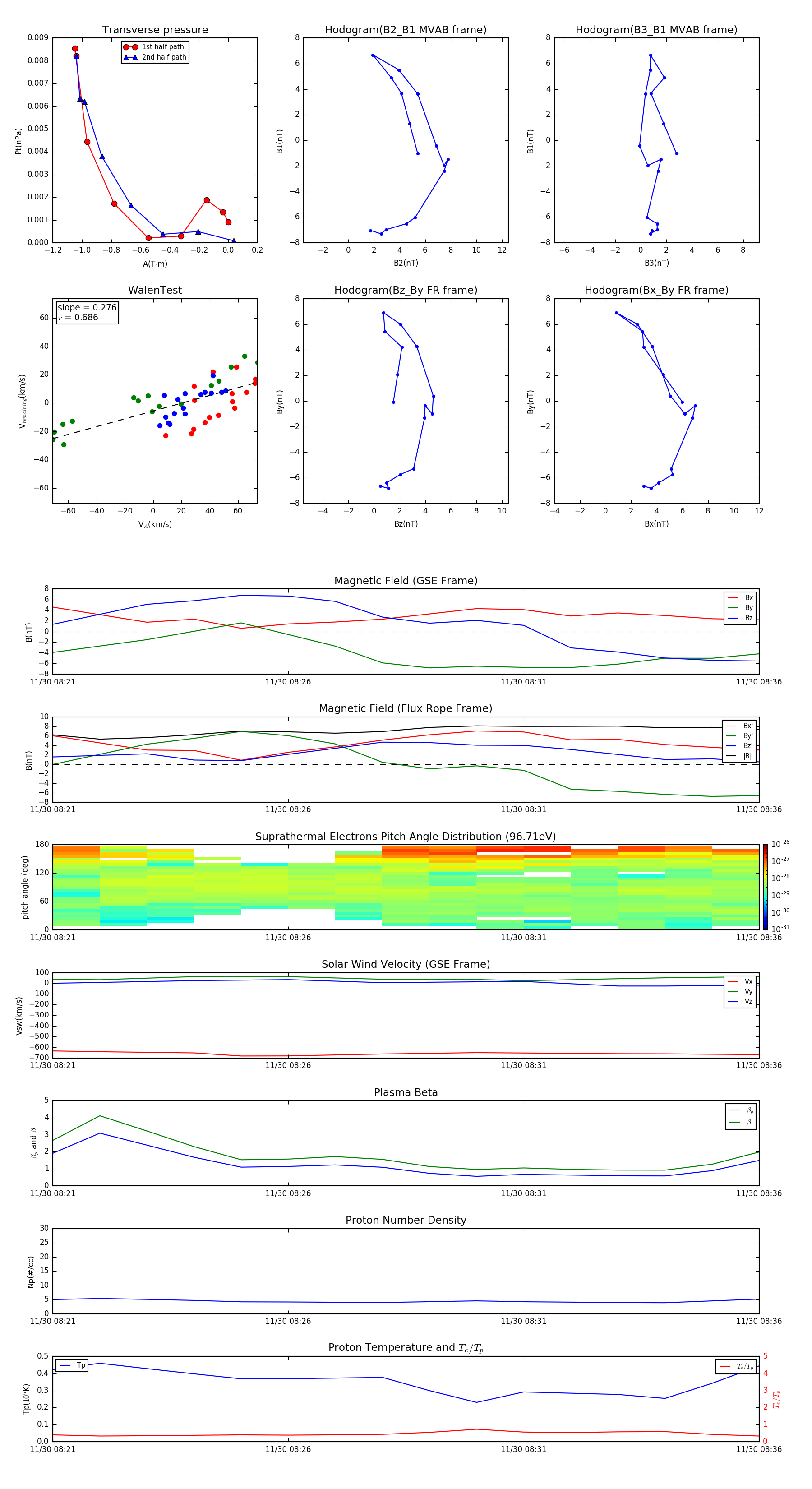Select the βp entry in Plasma Beta legend

741,1110
